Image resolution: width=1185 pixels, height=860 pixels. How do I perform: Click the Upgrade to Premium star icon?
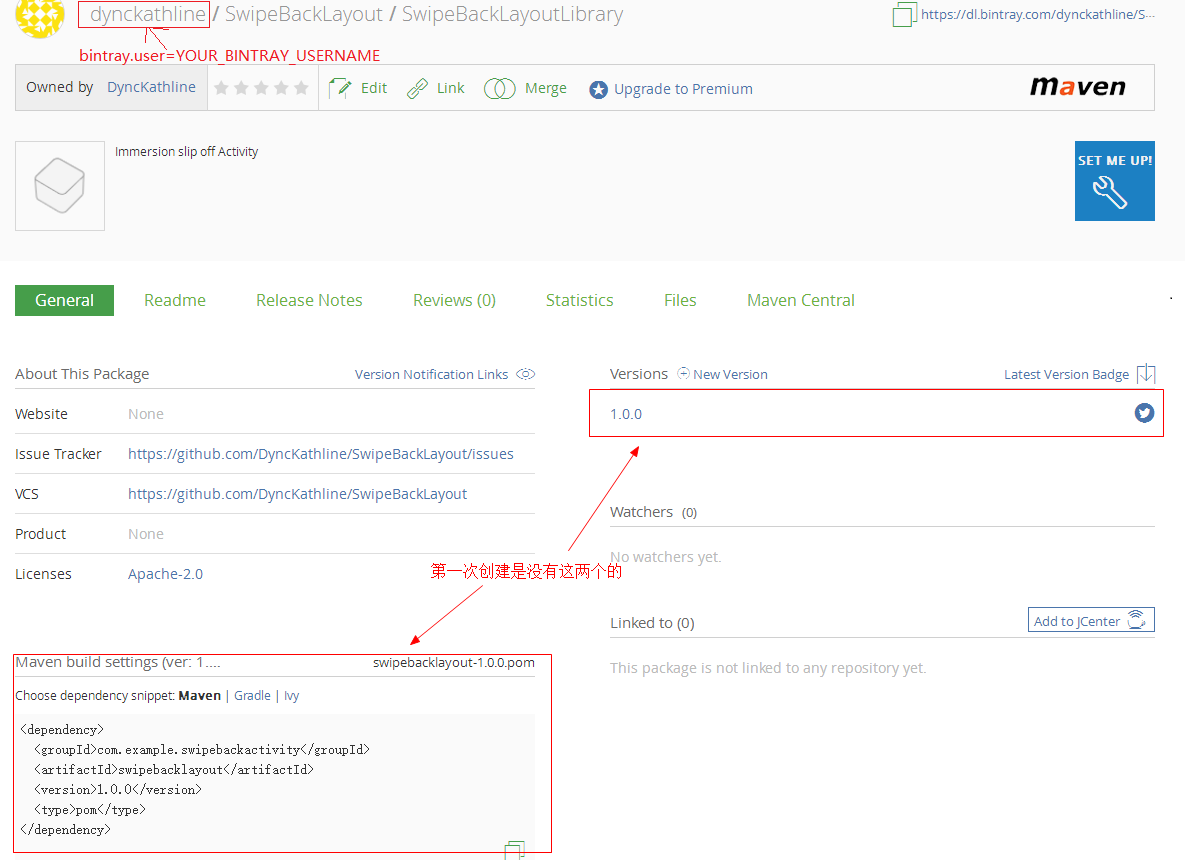point(598,89)
